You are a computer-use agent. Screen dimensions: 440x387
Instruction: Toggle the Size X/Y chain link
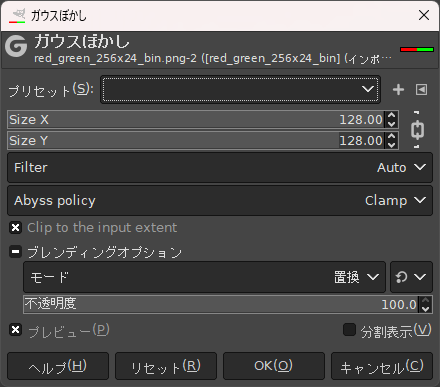[417, 130]
